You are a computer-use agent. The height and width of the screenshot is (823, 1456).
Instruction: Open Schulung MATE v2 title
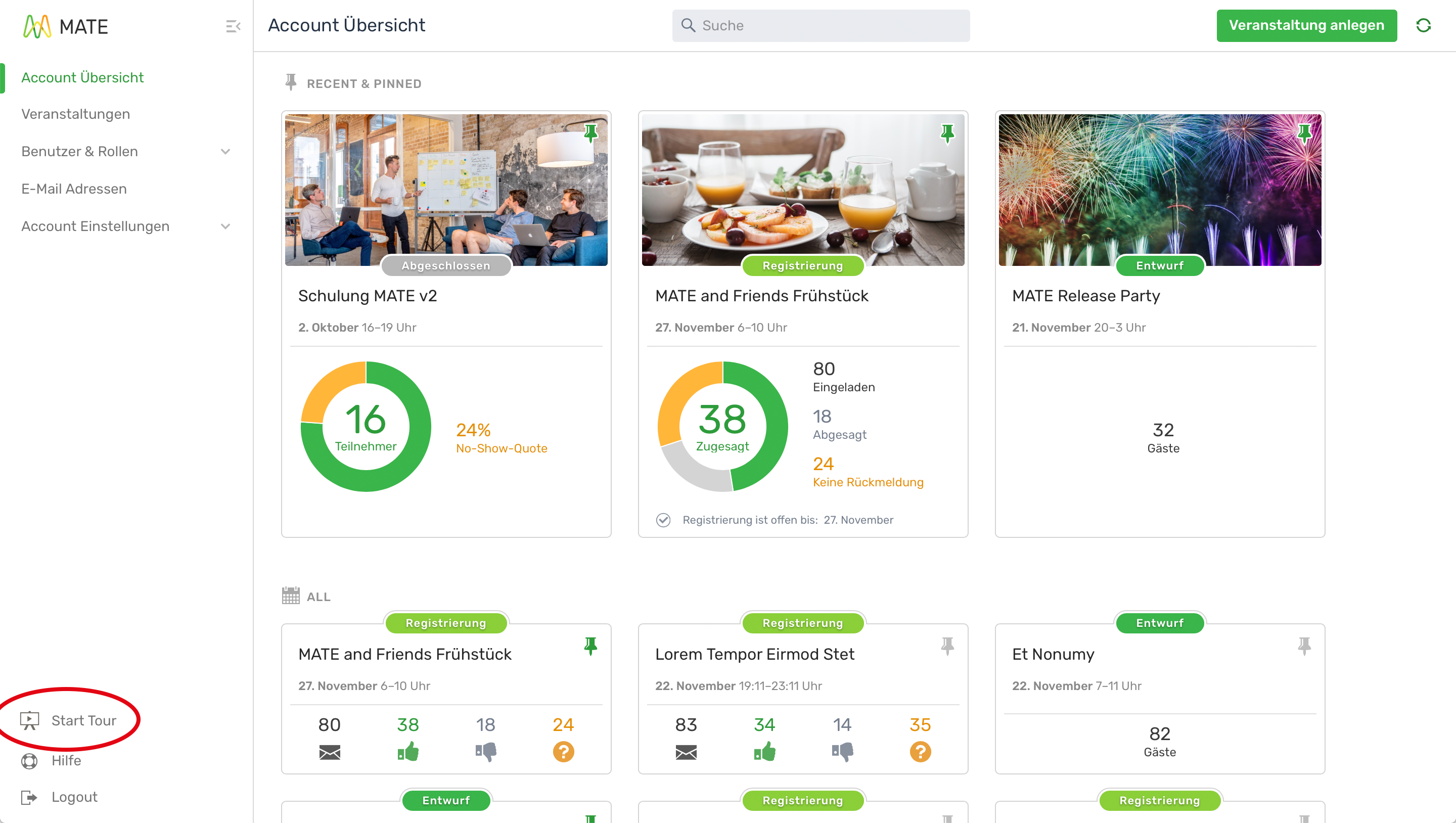coord(368,296)
